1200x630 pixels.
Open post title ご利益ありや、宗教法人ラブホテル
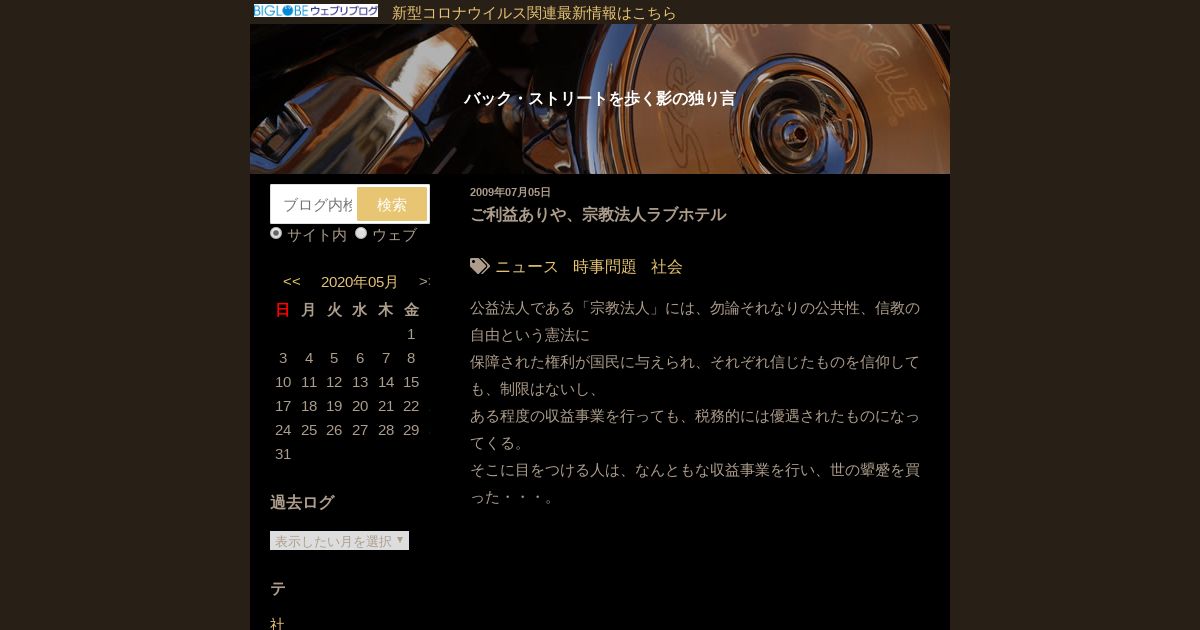[598, 214]
